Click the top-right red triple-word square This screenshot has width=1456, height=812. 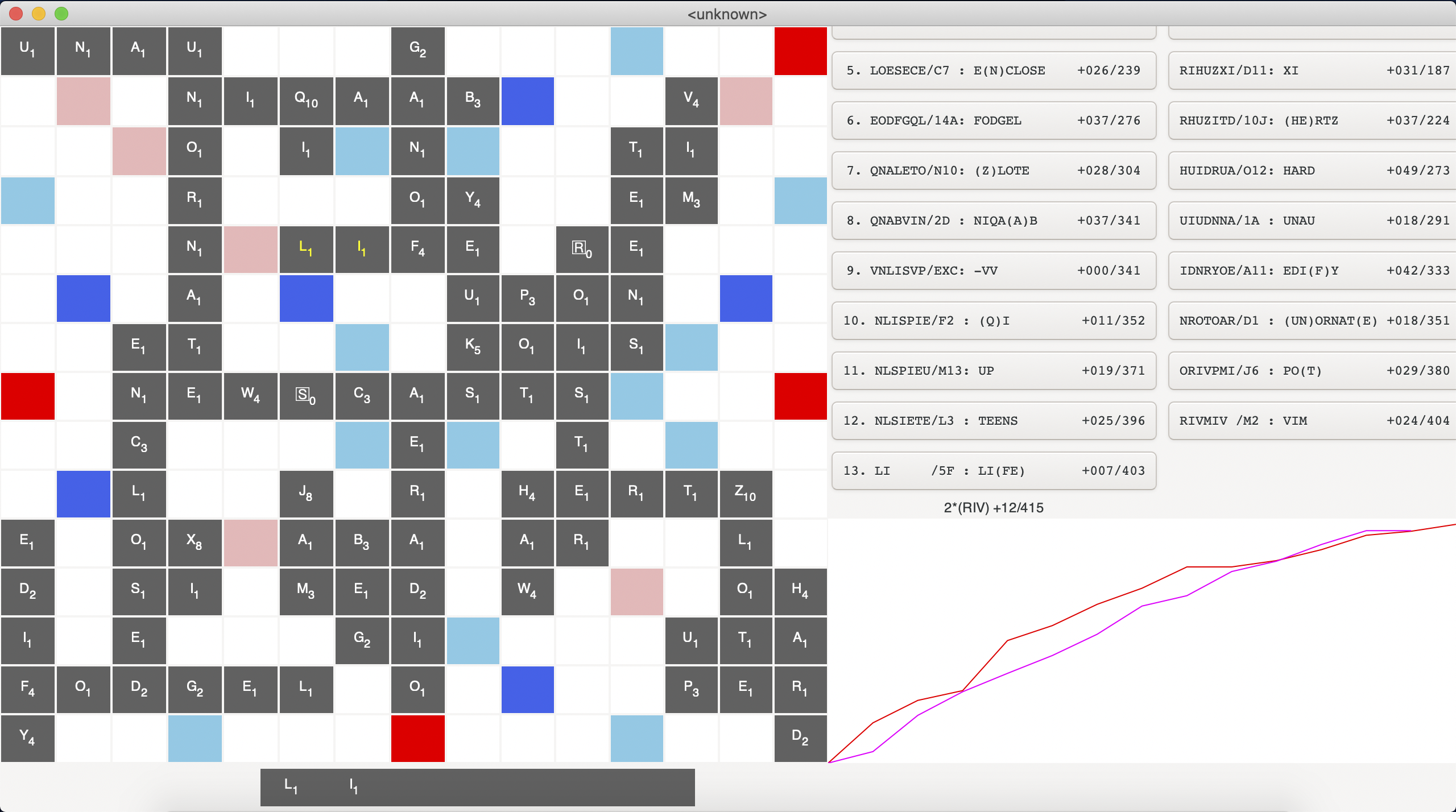click(x=800, y=51)
